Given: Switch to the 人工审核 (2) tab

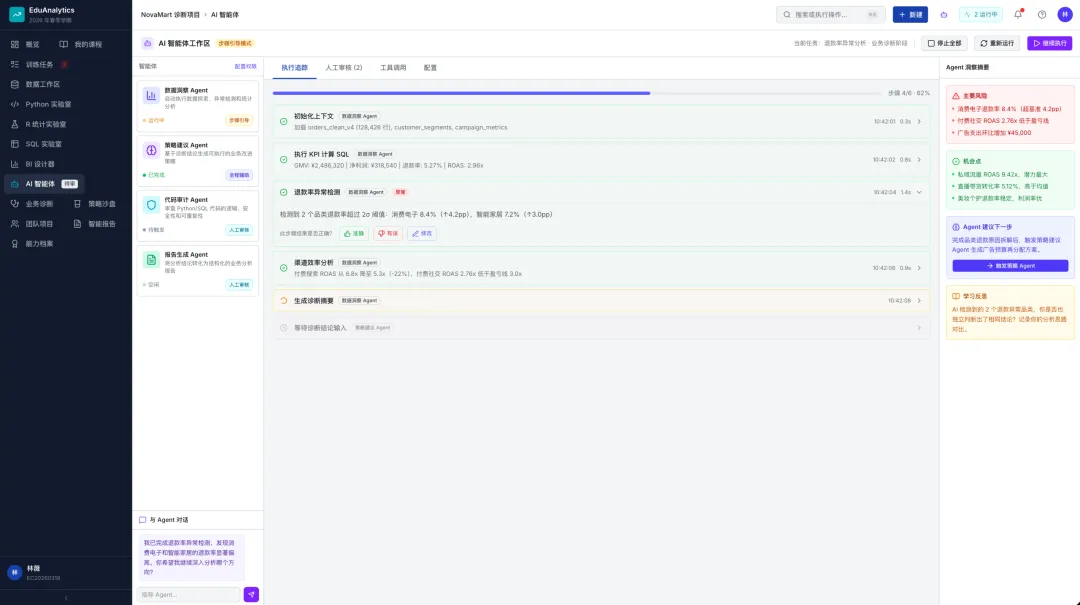Looking at the screenshot, I should [x=344, y=68].
